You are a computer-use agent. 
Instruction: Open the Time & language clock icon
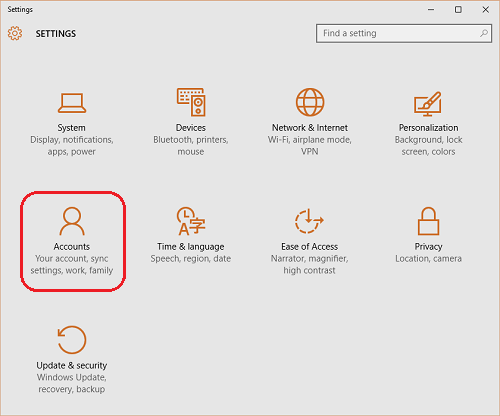pyautogui.click(x=191, y=221)
